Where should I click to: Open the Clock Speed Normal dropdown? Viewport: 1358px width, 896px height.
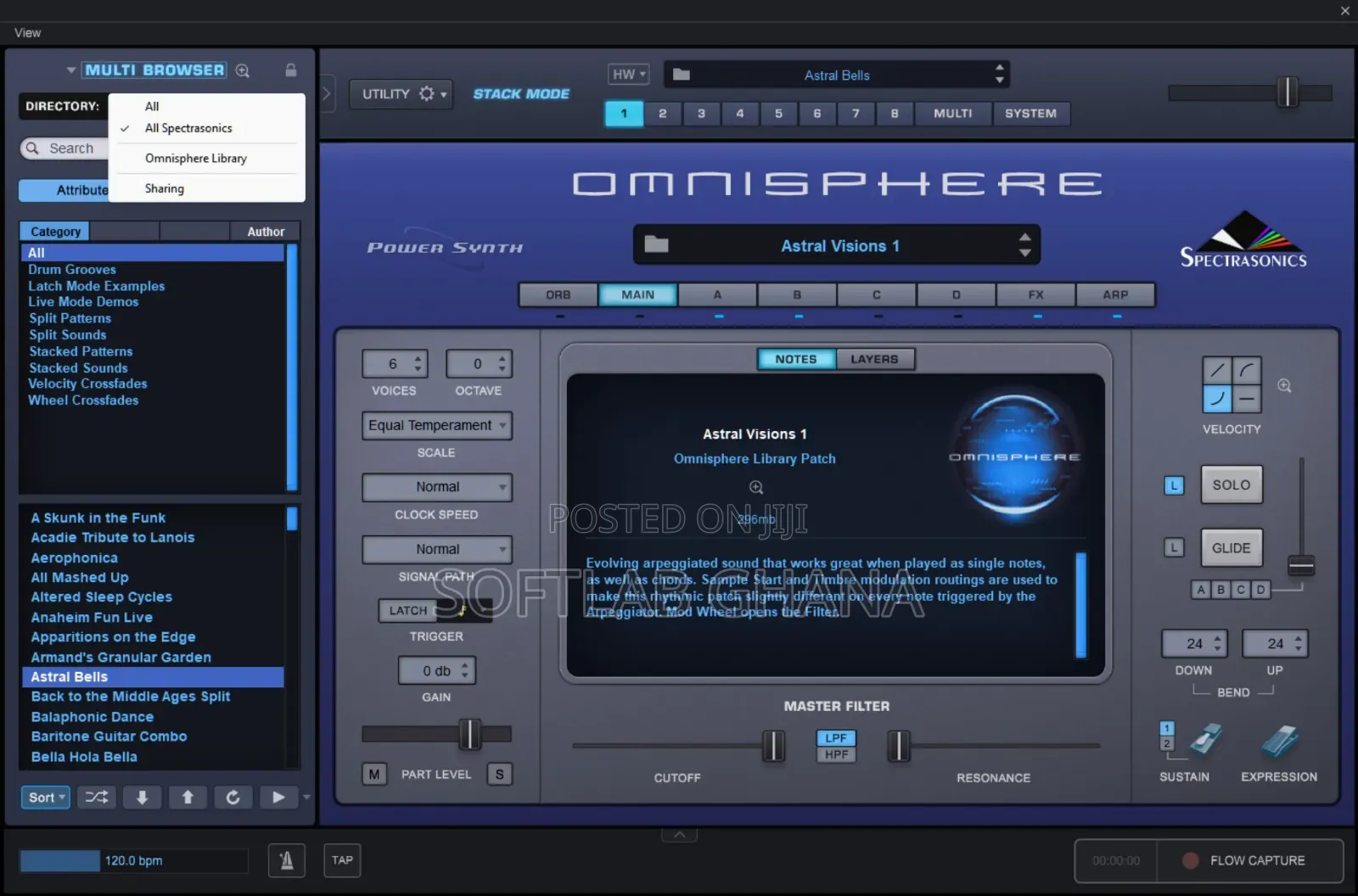pyautogui.click(x=437, y=487)
